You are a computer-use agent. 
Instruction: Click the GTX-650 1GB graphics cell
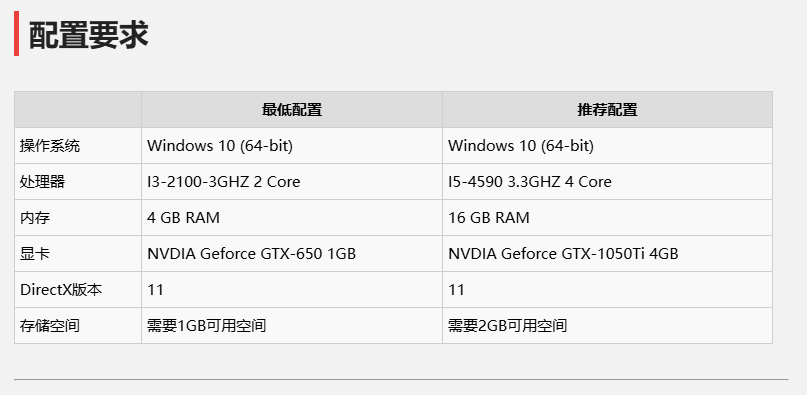click(292, 254)
